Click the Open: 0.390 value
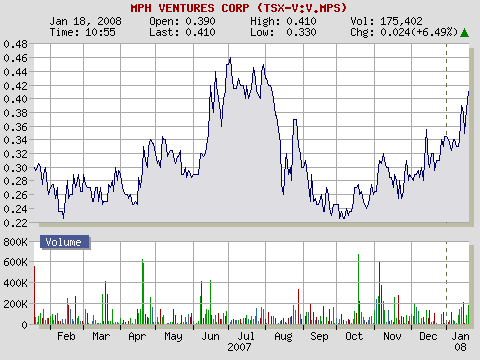The width and height of the screenshot is (480, 360). pos(182,21)
